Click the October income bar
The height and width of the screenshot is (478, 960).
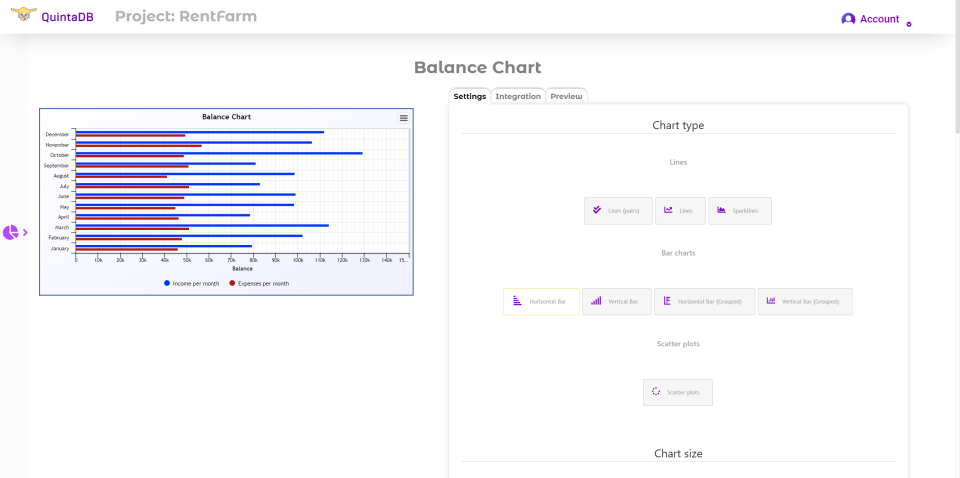[218, 153]
